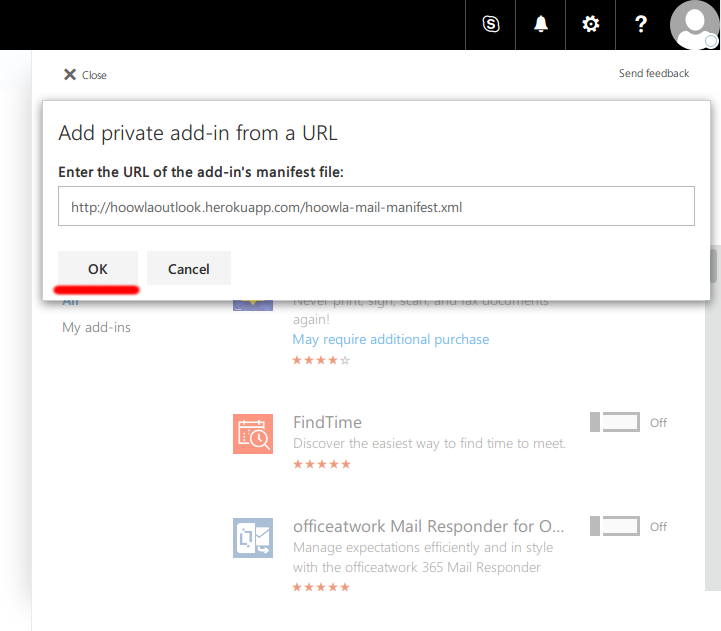721x631 pixels.
Task: Cancel the add private add-in dialog
Action: click(x=189, y=269)
